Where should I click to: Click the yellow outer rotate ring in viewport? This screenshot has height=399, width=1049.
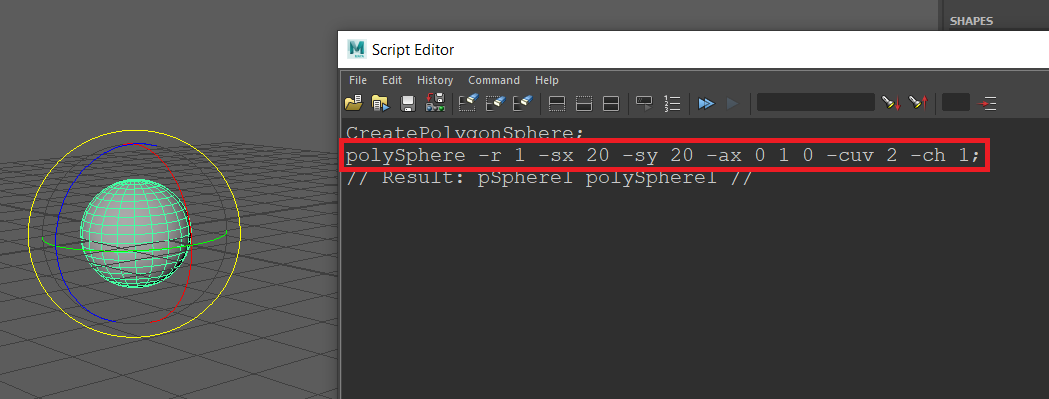[x=134, y=131]
